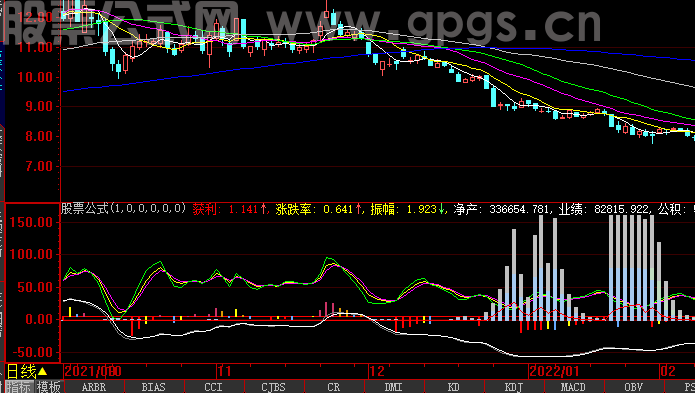The height and width of the screenshot is (393, 695).
Task: Select the ARBR indicator tab
Action: (x=94, y=387)
